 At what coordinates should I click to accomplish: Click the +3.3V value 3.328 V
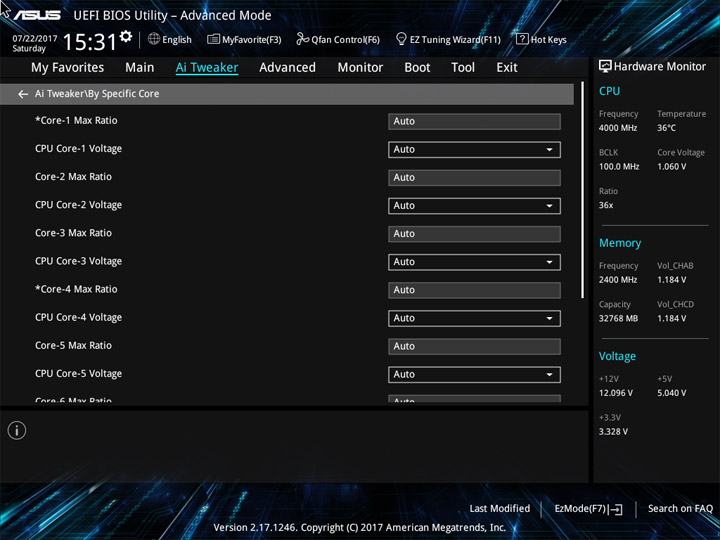pyautogui.click(x=613, y=432)
